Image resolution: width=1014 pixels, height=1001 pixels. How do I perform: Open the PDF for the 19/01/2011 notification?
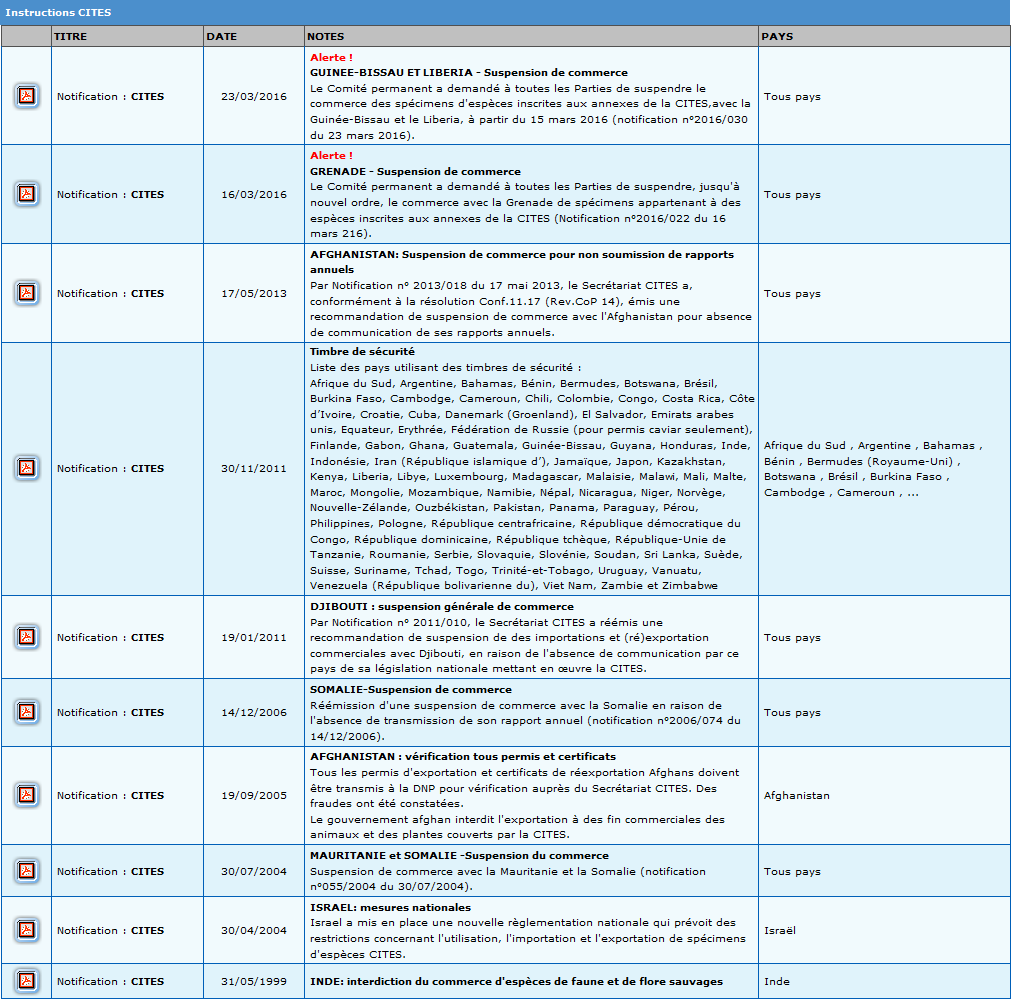tap(27, 637)
